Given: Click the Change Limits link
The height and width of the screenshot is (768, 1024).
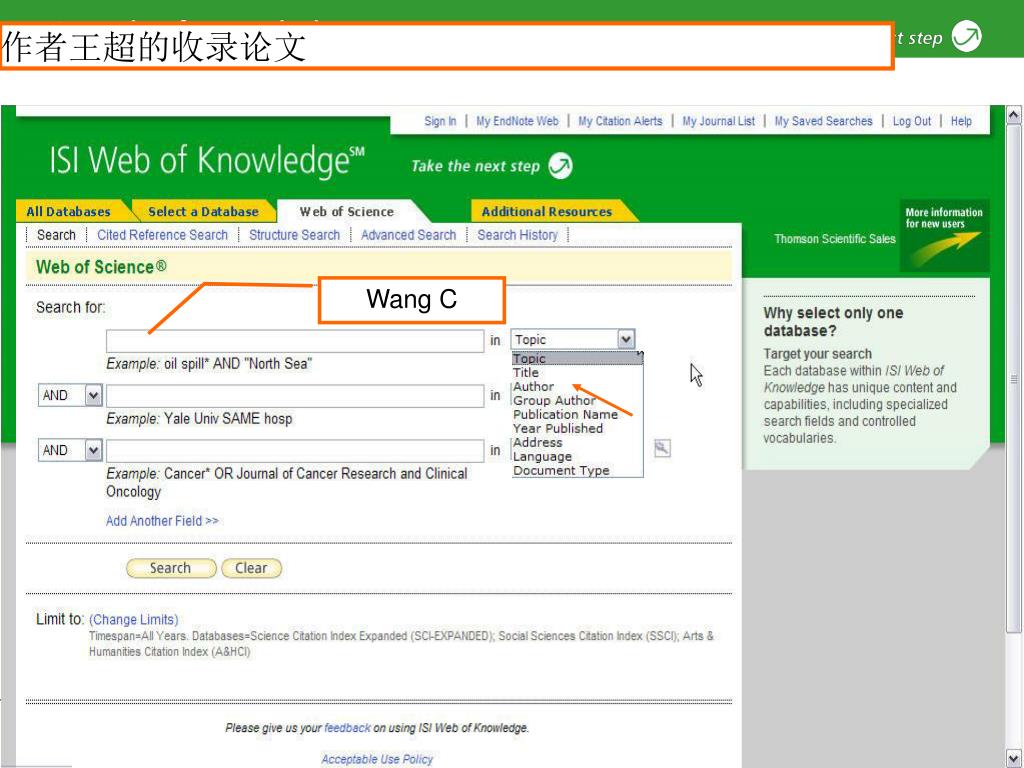Looking at the screenshot, I should pyautogui.click(x=134, y=619).
